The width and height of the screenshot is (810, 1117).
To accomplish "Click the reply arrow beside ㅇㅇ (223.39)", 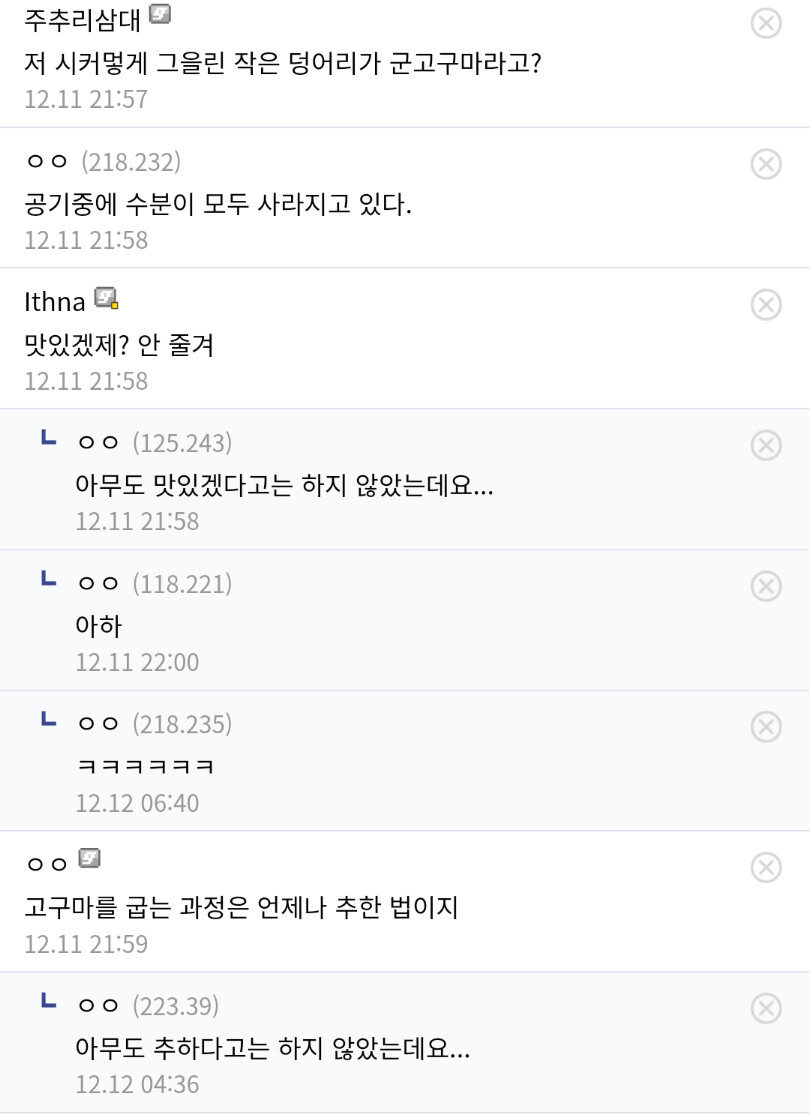I will [x=47, y=999].
